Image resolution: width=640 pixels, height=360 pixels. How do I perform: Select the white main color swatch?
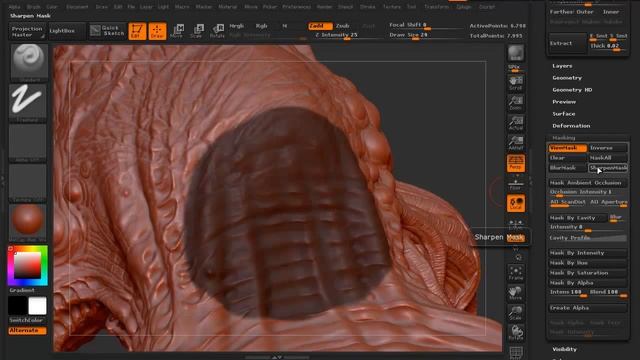37,306
